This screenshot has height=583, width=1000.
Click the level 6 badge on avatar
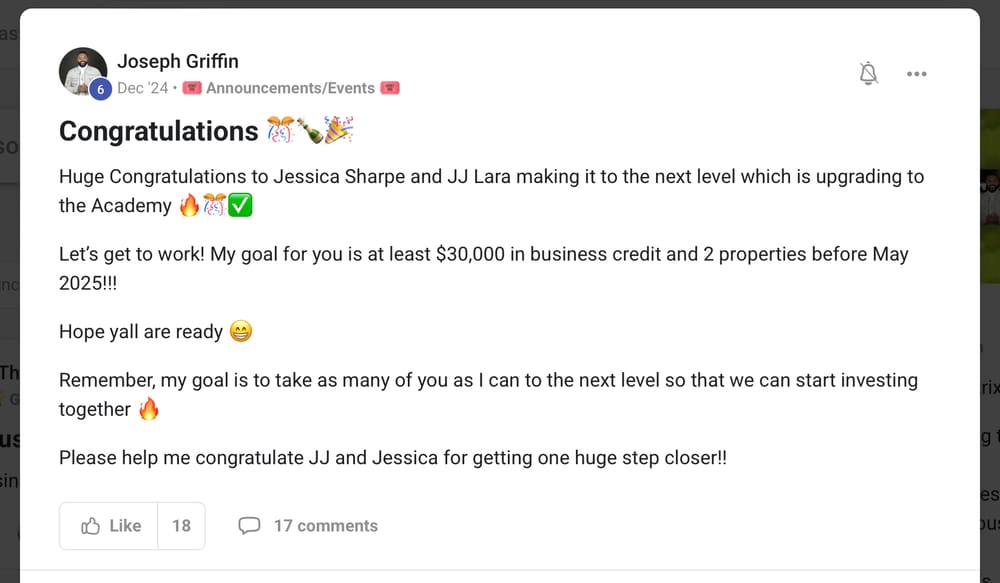pos(100,89)
